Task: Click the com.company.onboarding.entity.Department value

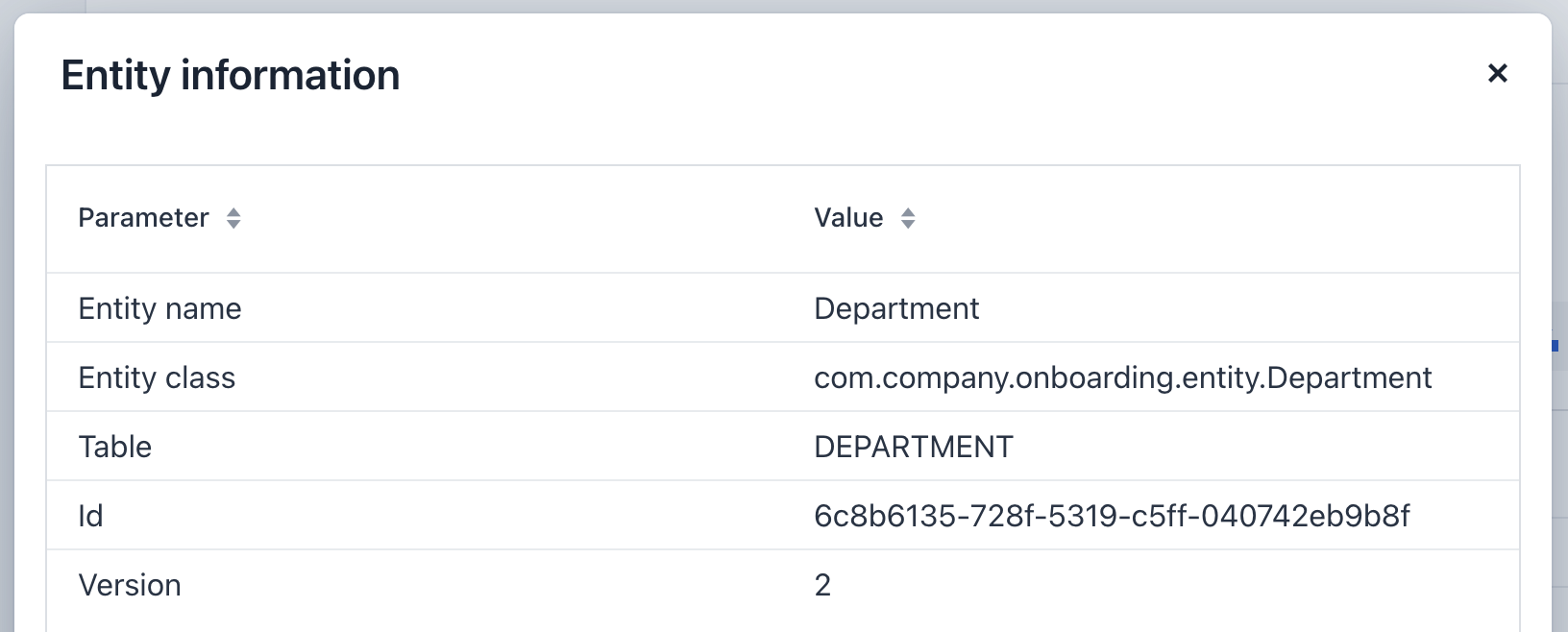Action: pos(1122,377)
